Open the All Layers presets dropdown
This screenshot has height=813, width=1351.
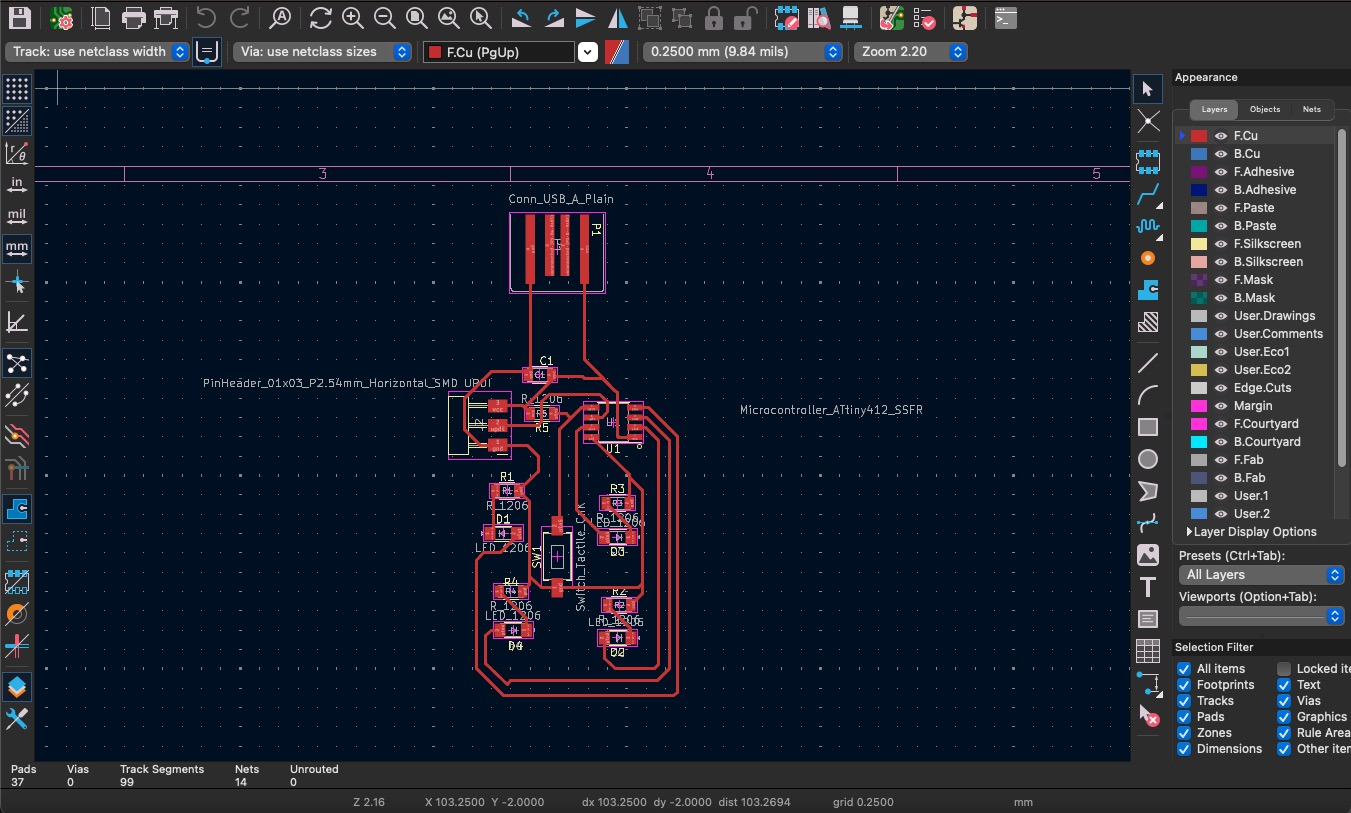(x=1261, y=575)
